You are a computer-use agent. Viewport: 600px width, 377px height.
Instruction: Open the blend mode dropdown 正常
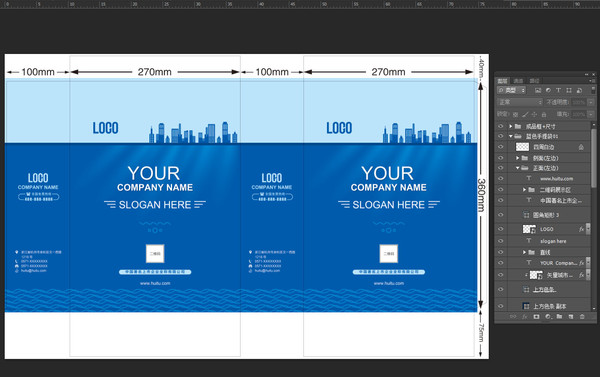coord(520,102)
